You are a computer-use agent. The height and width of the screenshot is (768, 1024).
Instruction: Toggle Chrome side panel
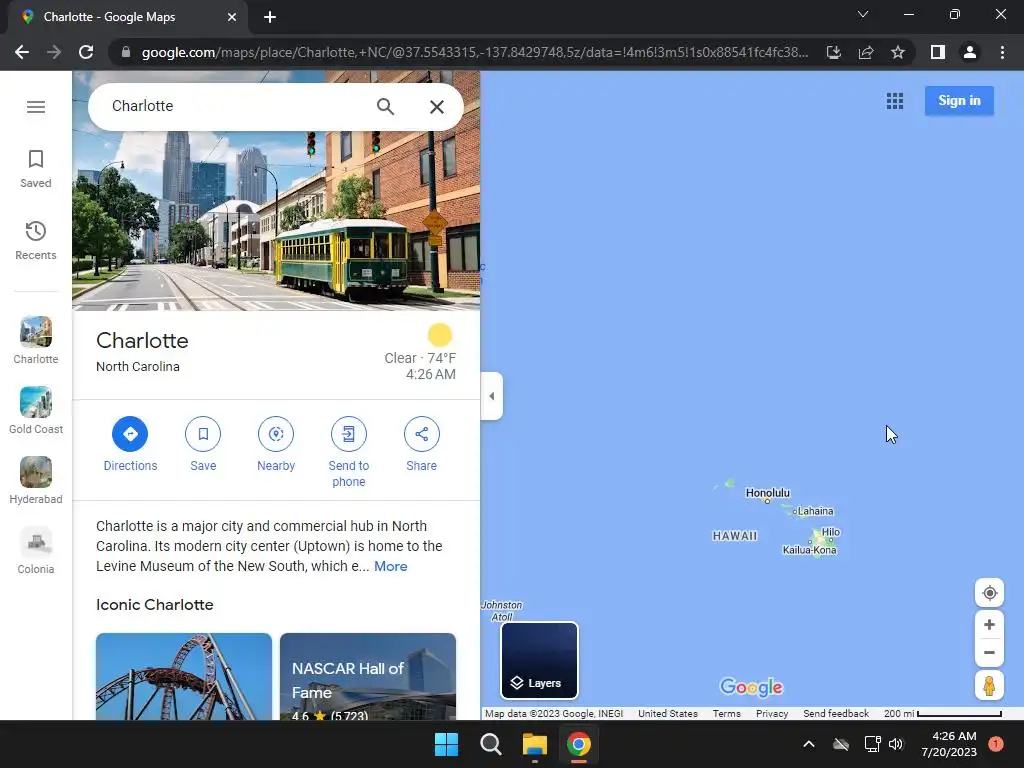[x=938, y=52]
